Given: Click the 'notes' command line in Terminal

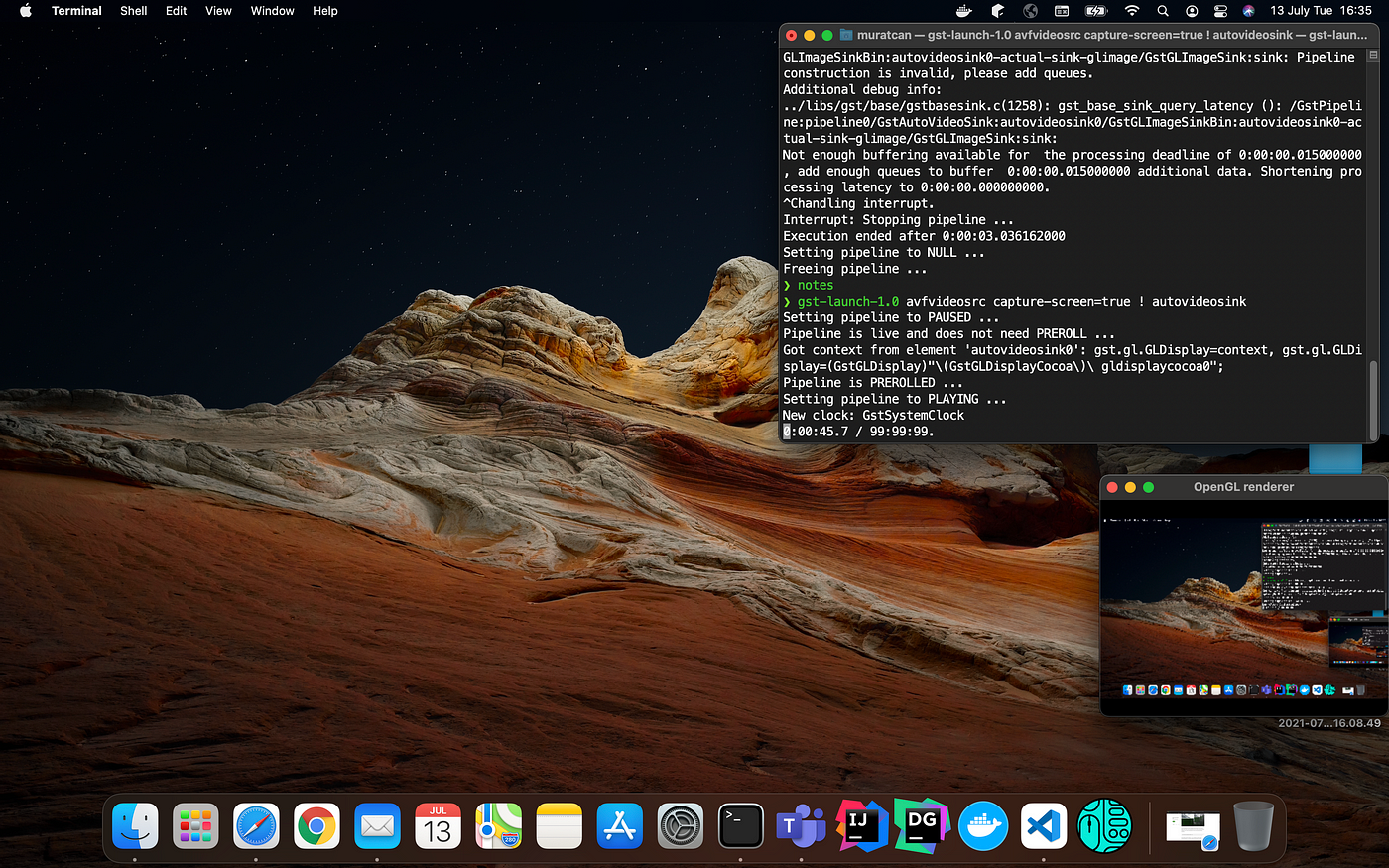Looking at the screenshot, I should tap(809, 285).
